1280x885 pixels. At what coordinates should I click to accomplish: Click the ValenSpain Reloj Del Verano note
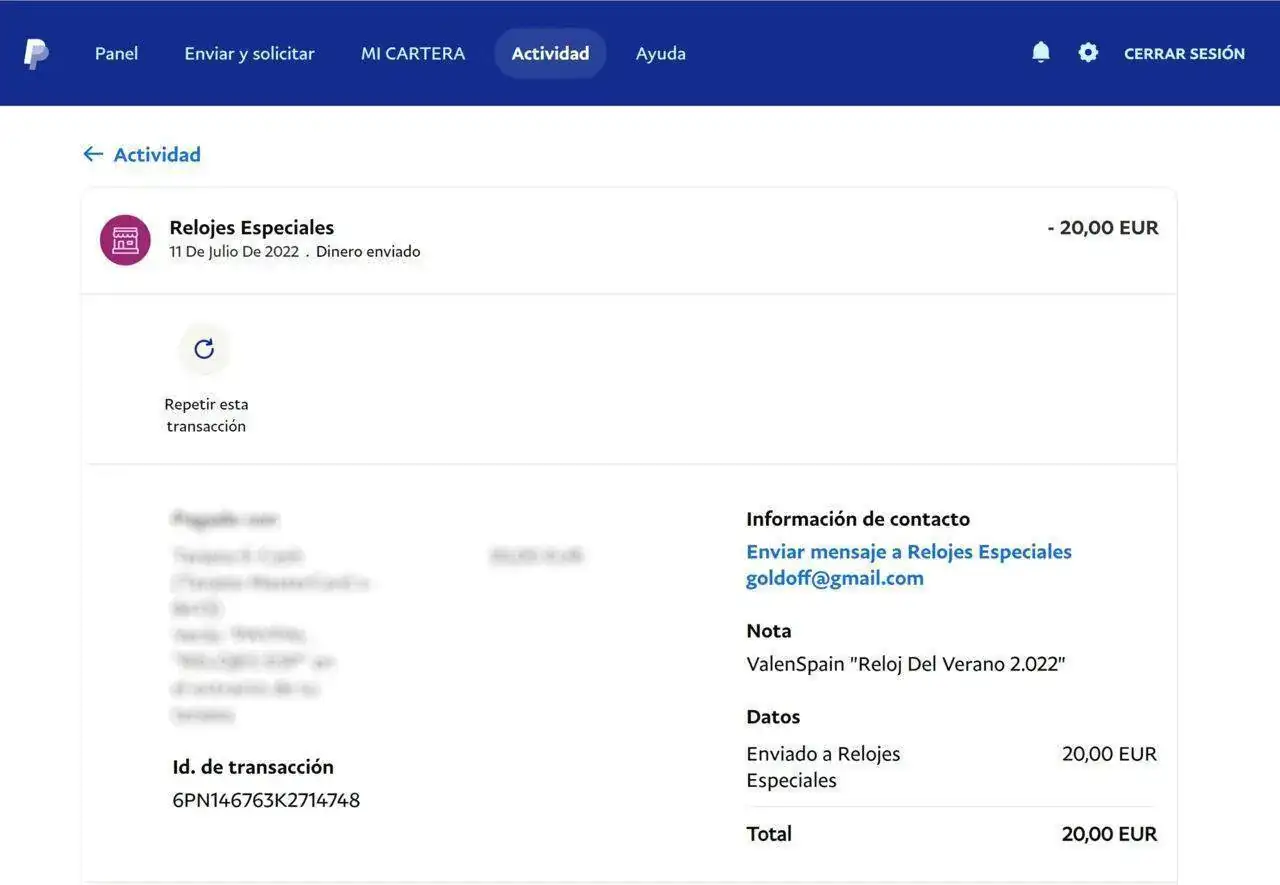coord(906,664)
